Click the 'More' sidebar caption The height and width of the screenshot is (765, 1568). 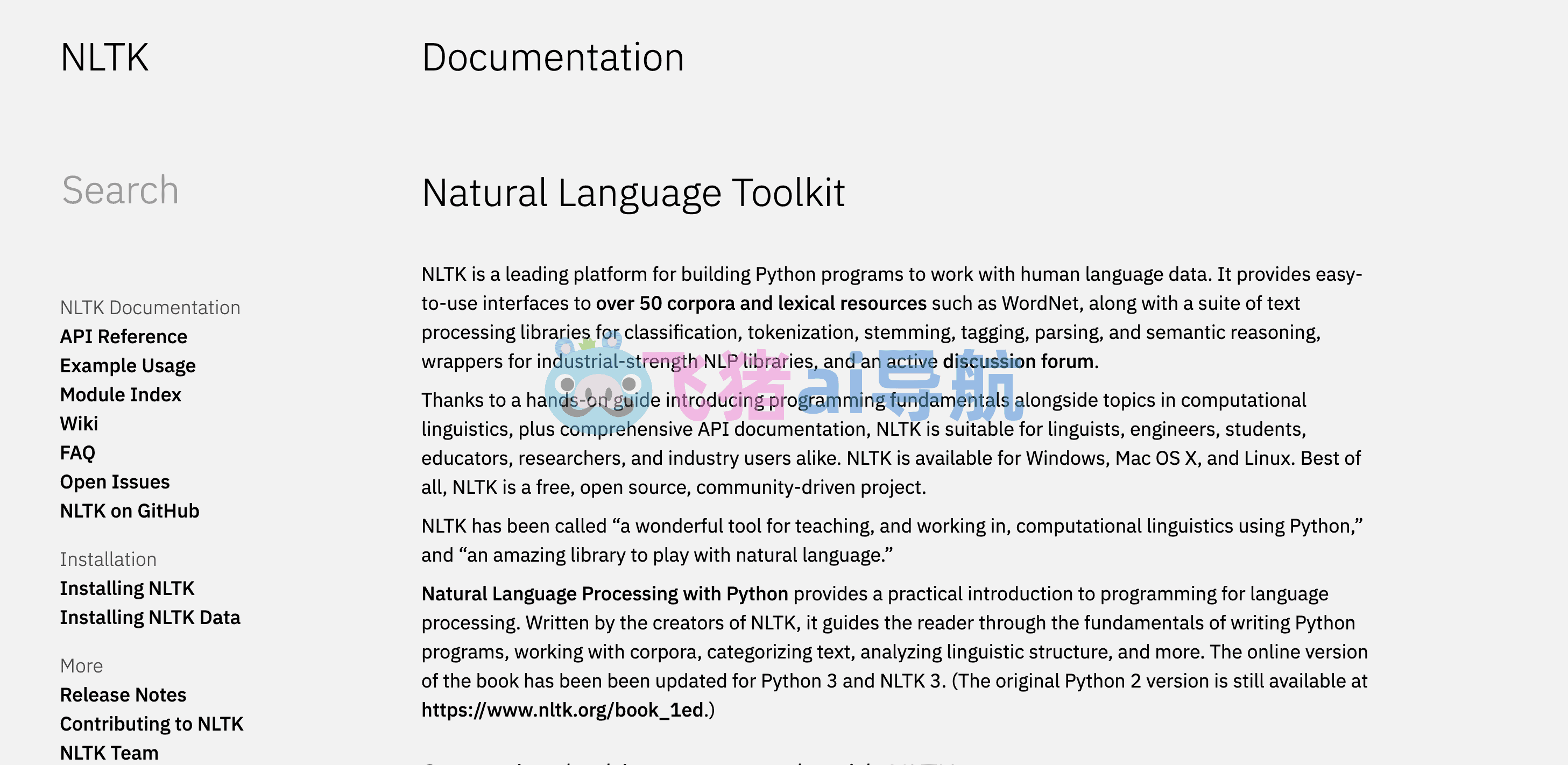pos(82,666)
